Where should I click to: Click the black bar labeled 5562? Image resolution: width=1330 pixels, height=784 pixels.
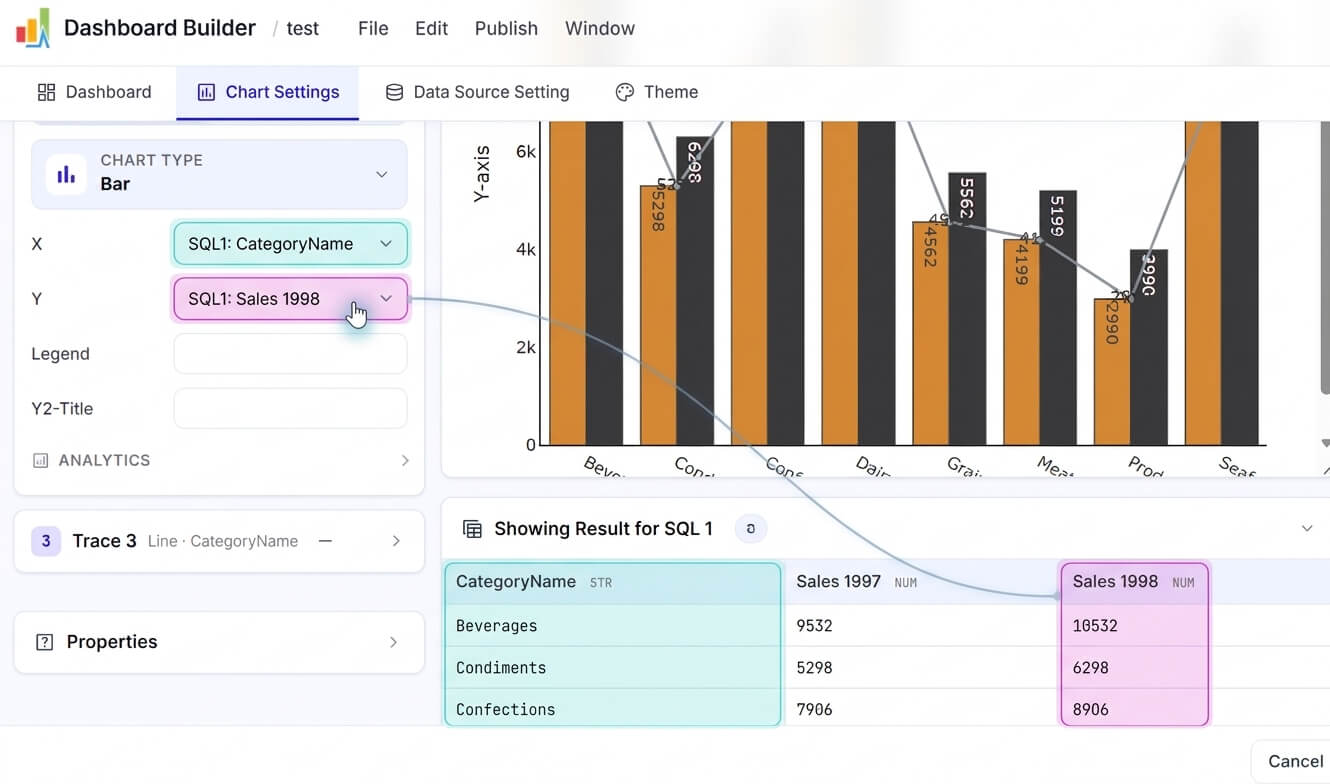coord(967,309)
